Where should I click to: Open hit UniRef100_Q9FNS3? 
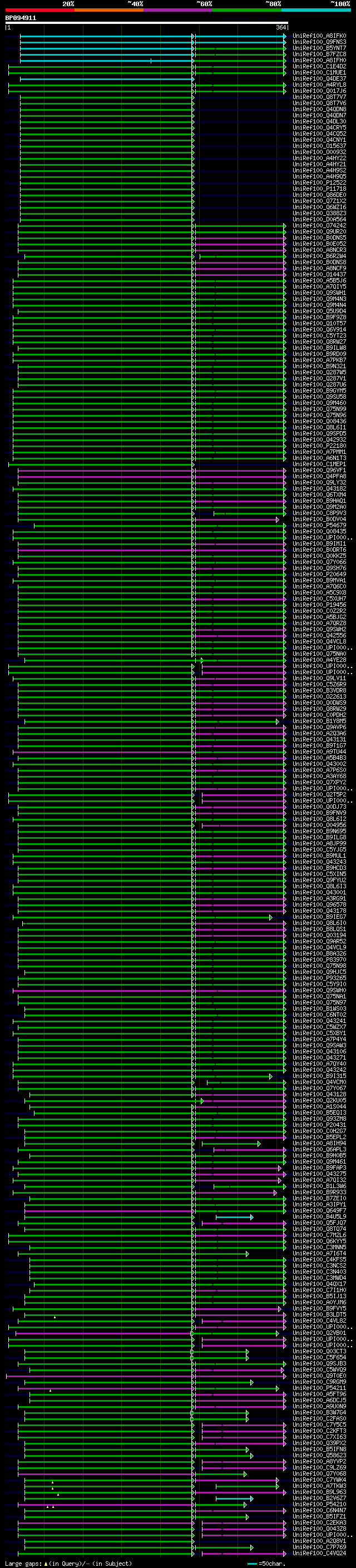(x=319, y=42)
